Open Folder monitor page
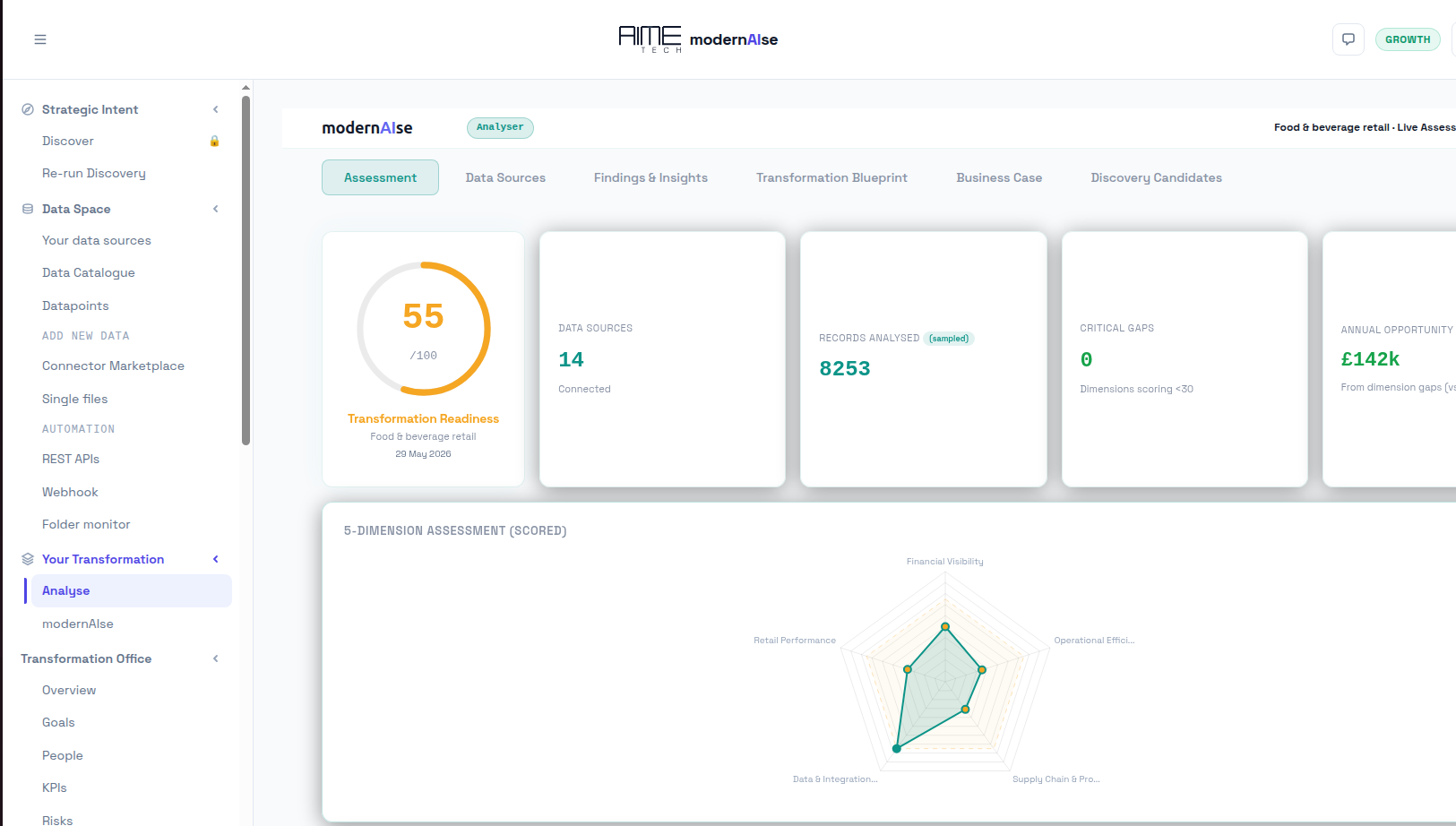1456x826 pixels. (86, 524)
